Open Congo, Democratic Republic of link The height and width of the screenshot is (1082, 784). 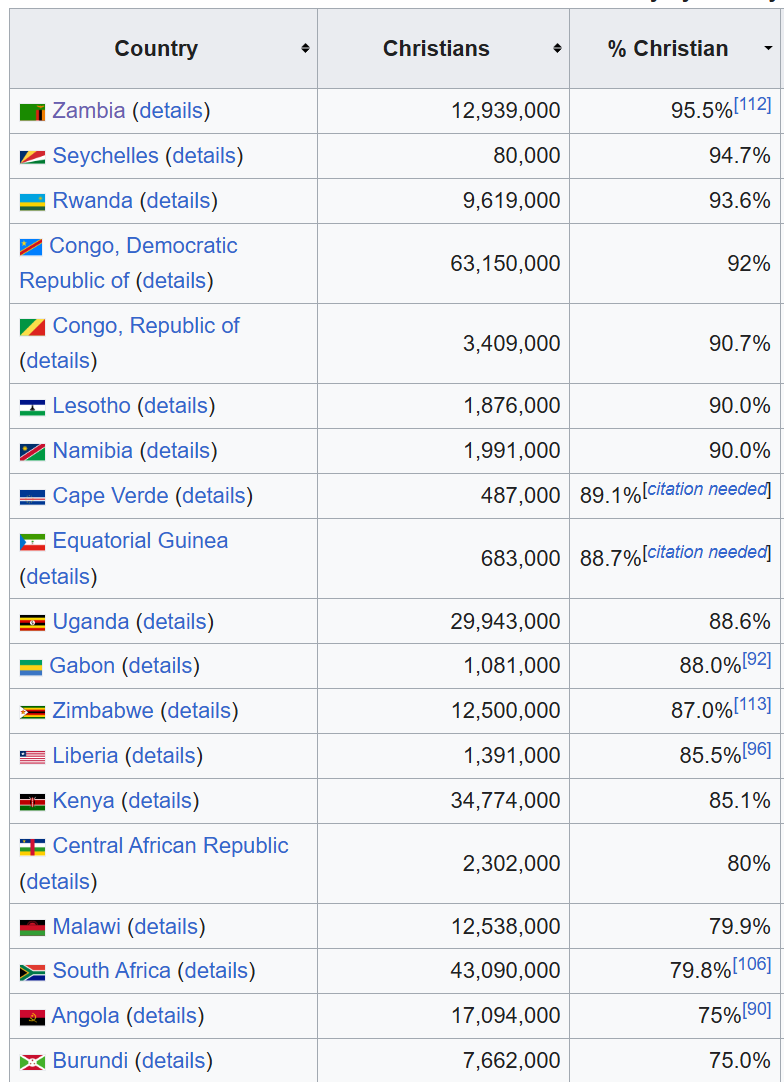pyautogui.click(x=143, y=246)
